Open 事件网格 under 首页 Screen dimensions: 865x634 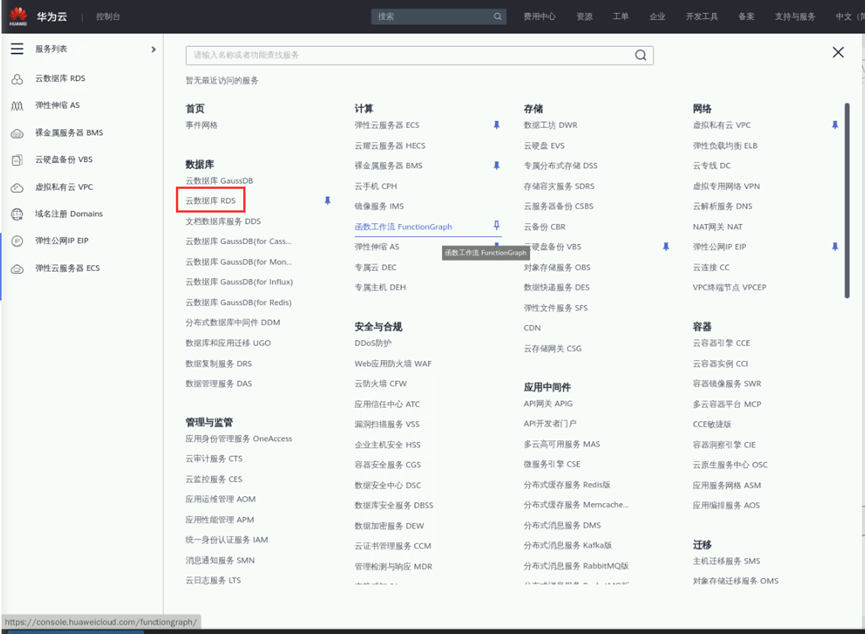[x=201, y=125]
